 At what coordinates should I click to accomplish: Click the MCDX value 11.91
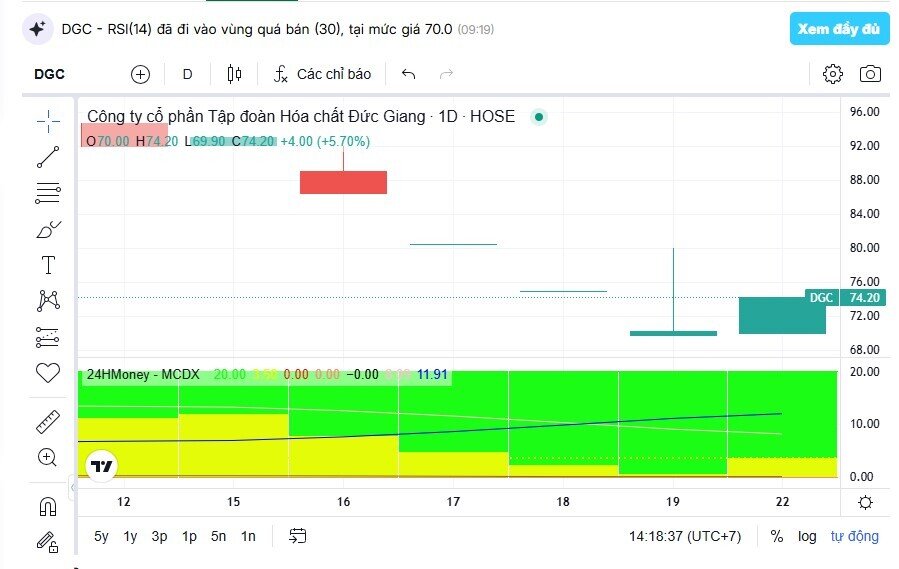tap(432, 375)
